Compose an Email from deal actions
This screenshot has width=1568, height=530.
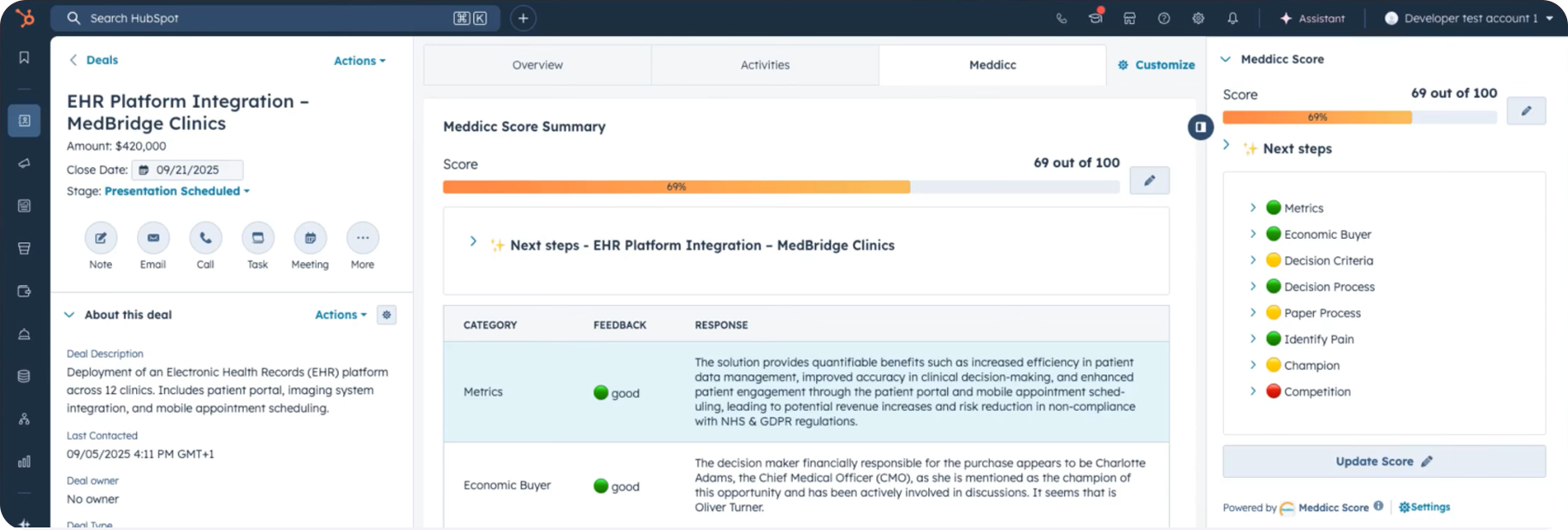tap(153, 238)
